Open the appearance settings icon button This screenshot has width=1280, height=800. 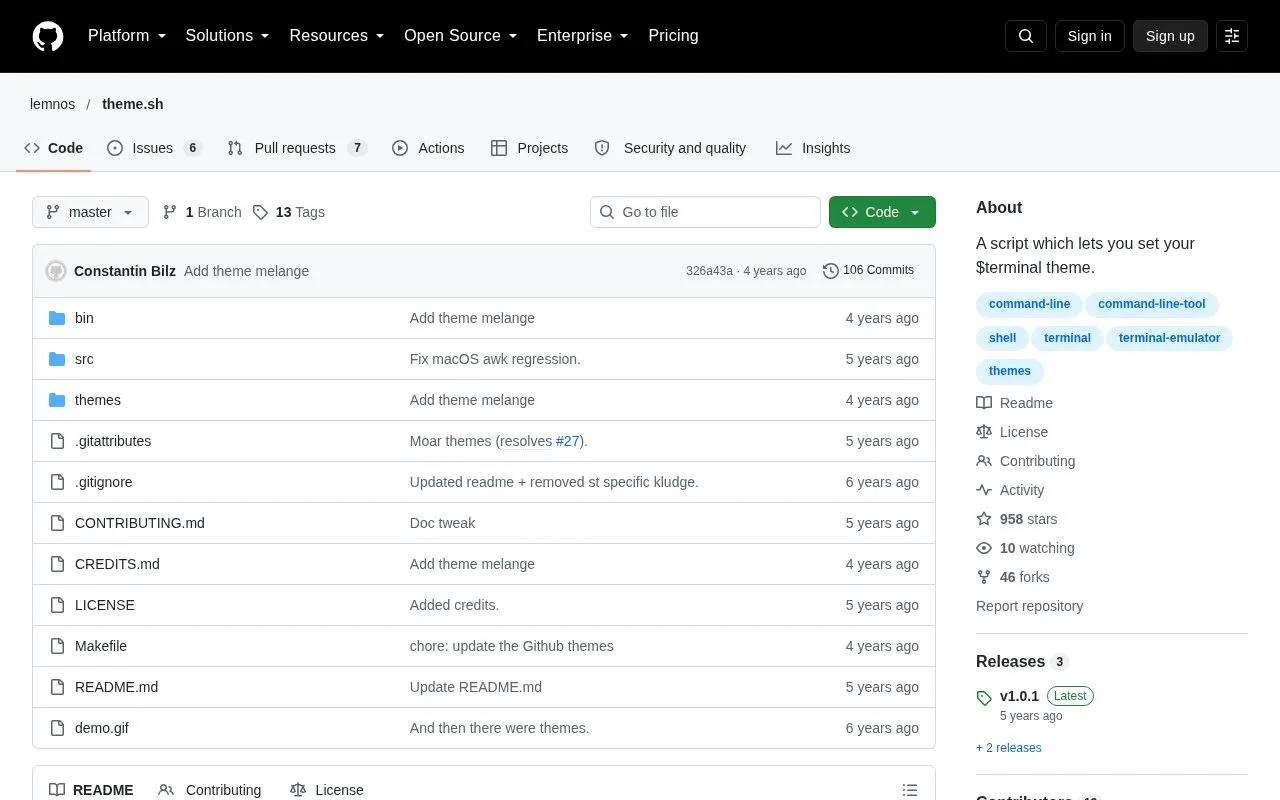click(x=1232, y=36)
